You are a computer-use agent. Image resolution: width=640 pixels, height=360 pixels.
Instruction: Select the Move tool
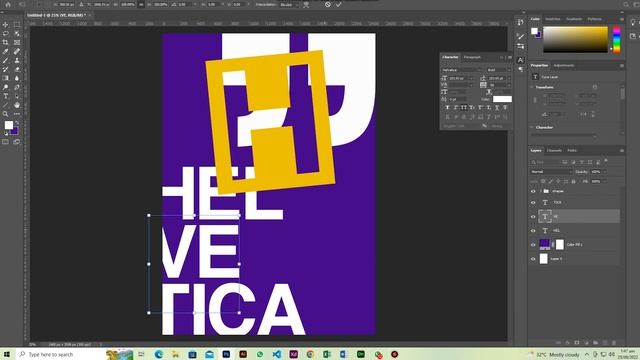click(x=5, y=24)
